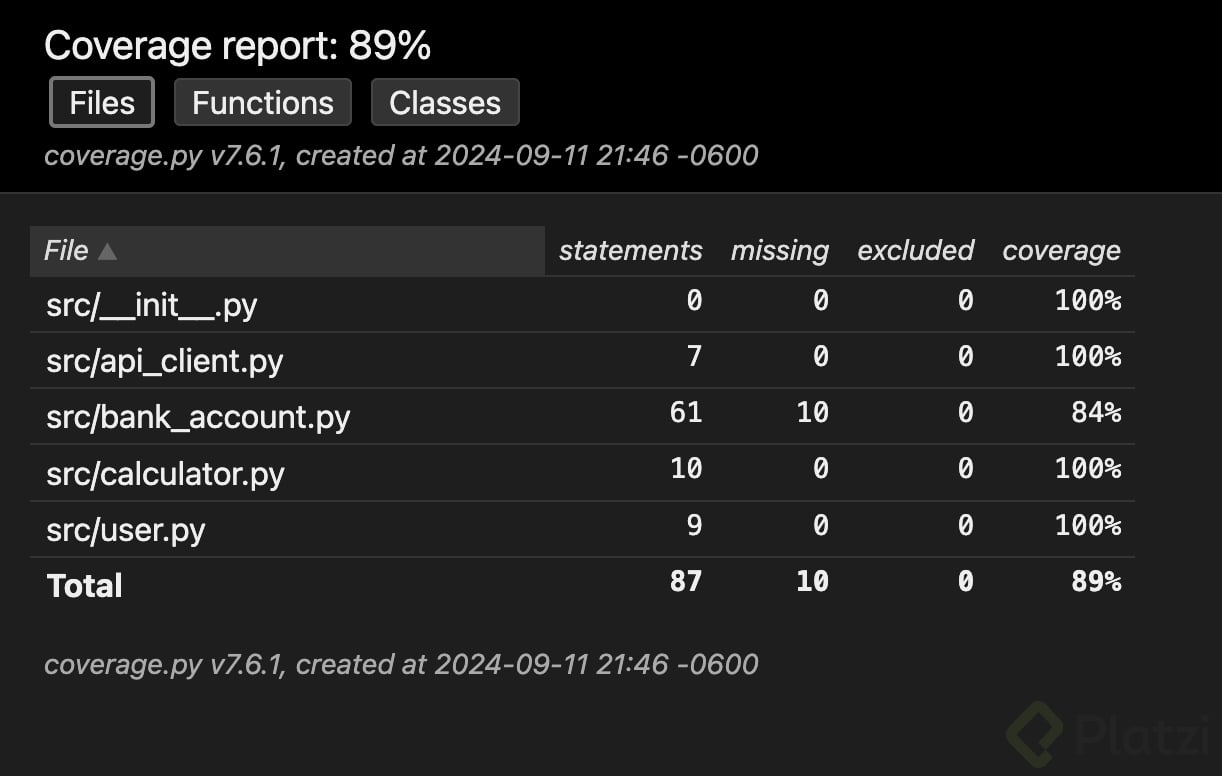Open the src/bank_account.py file link
1222x776 pixels.
click(x=198, y=417)
